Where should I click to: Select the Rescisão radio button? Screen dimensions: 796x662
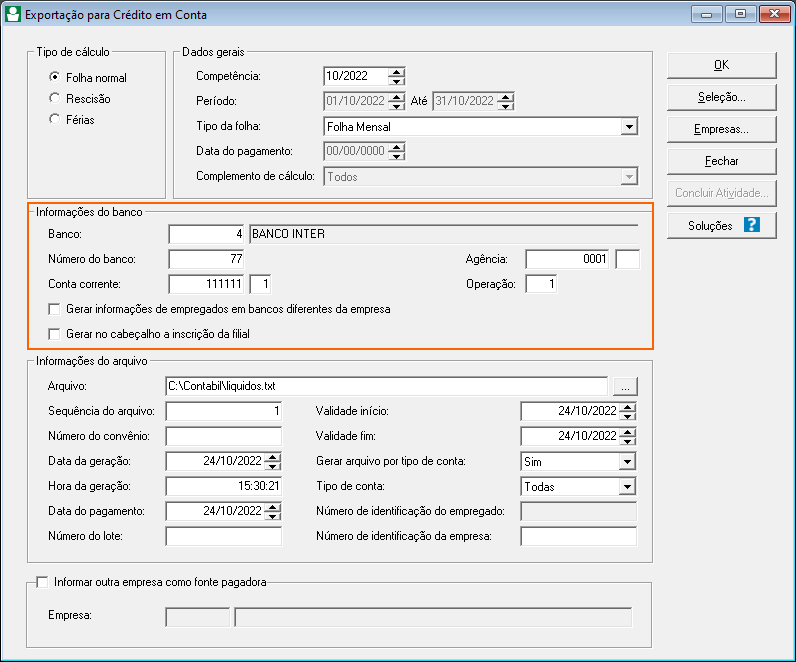coord(55,99)
